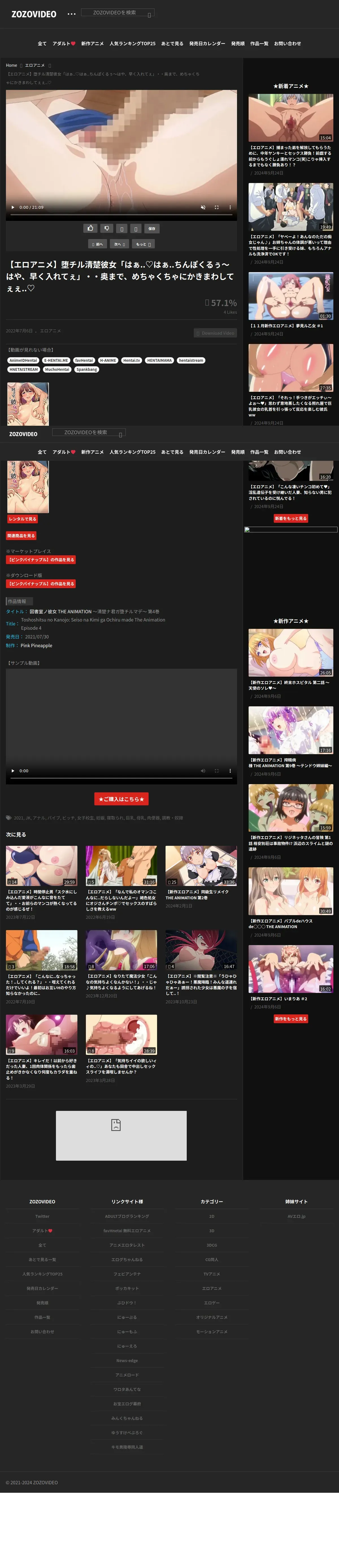Open 発売順 in the top navigation
This screenshot has width=339, height=1568.
coord(238,44)
